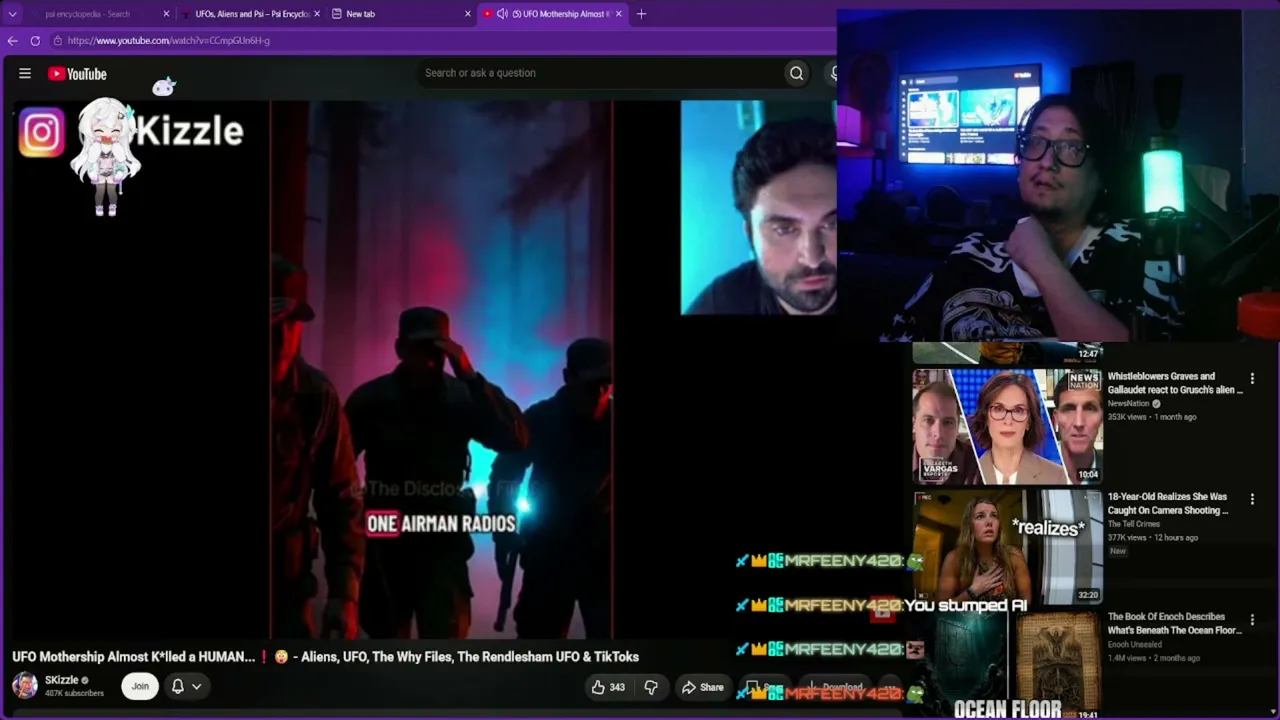Click the browser back arrow

[x=12, y=41]
